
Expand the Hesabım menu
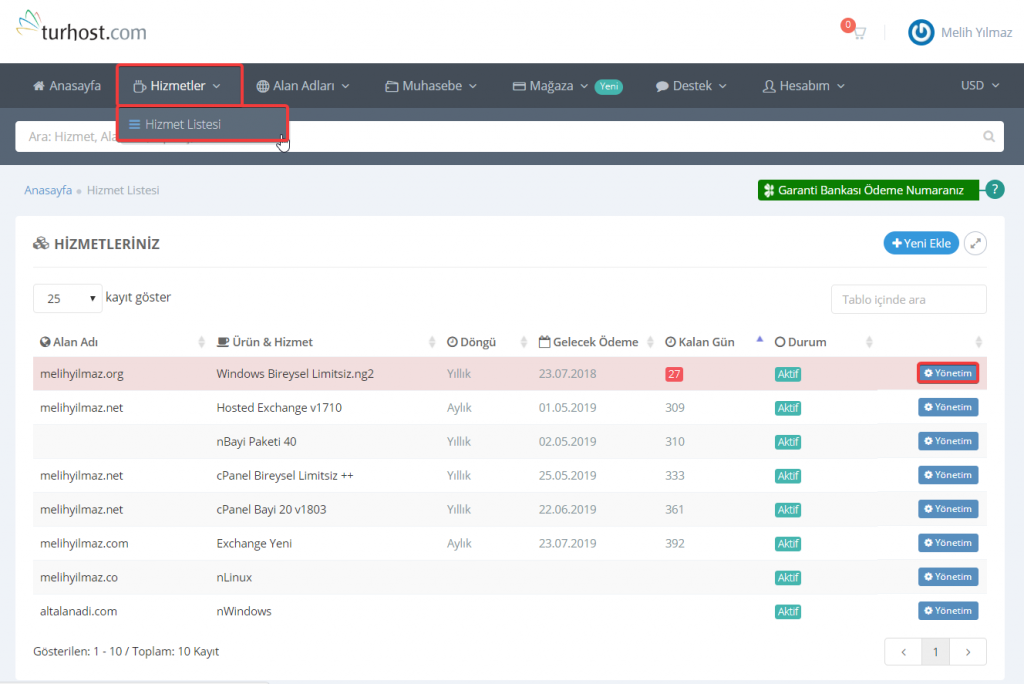[803, 86]
